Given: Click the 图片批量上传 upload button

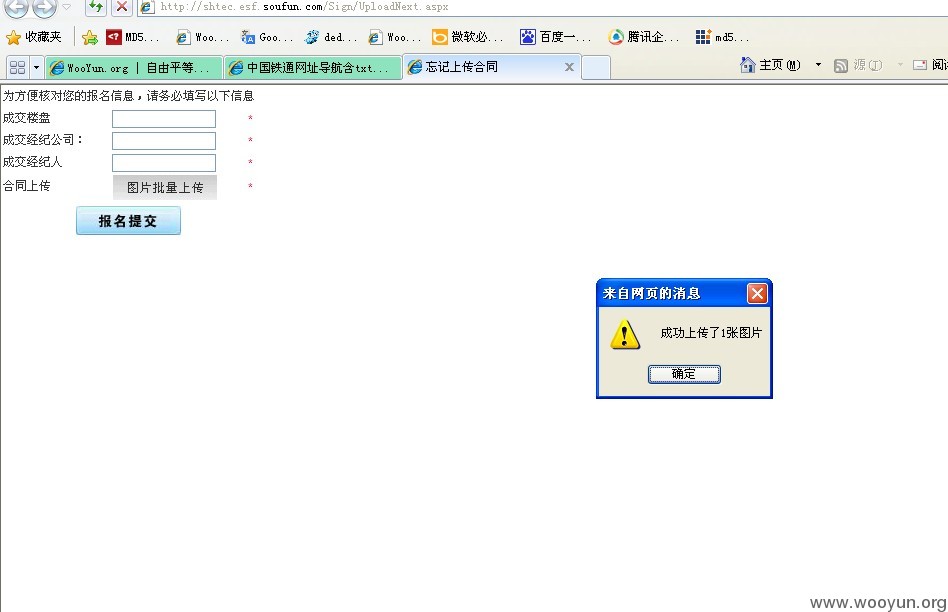Looking at the screenshot, I should 165,187.
